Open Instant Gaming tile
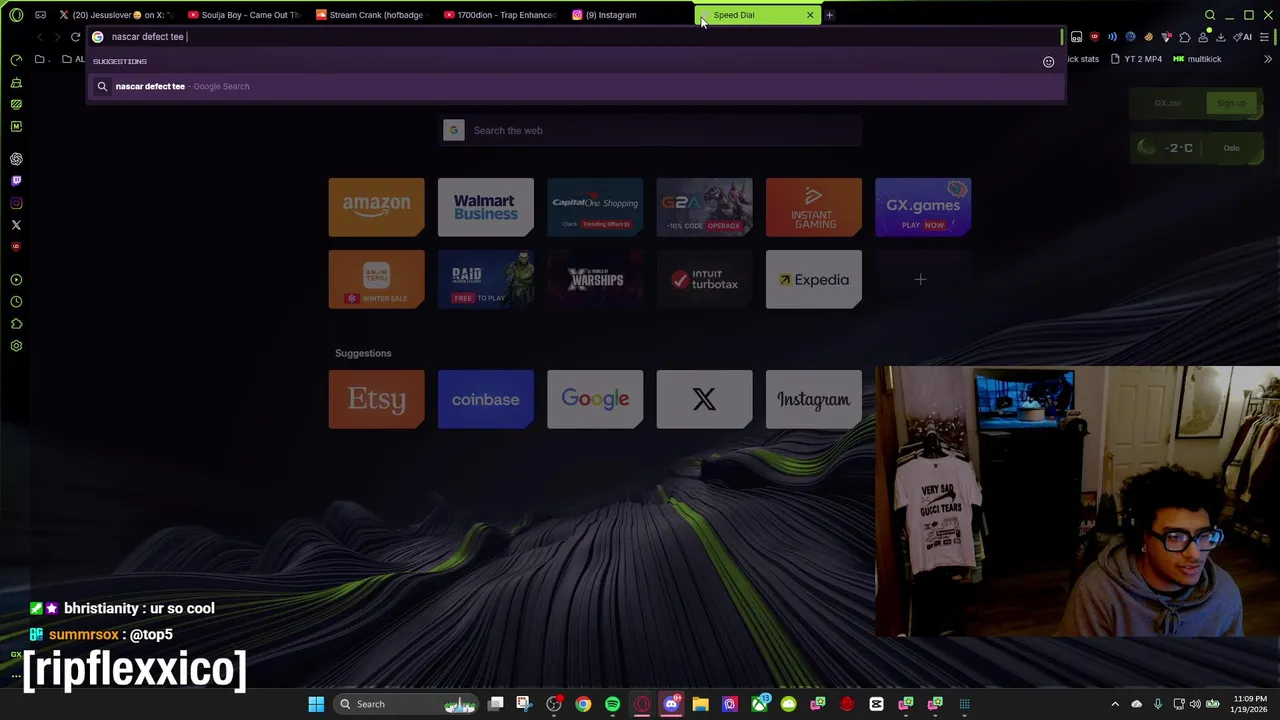The height and width of the screenshot is (720, 1280). [813, 207]
